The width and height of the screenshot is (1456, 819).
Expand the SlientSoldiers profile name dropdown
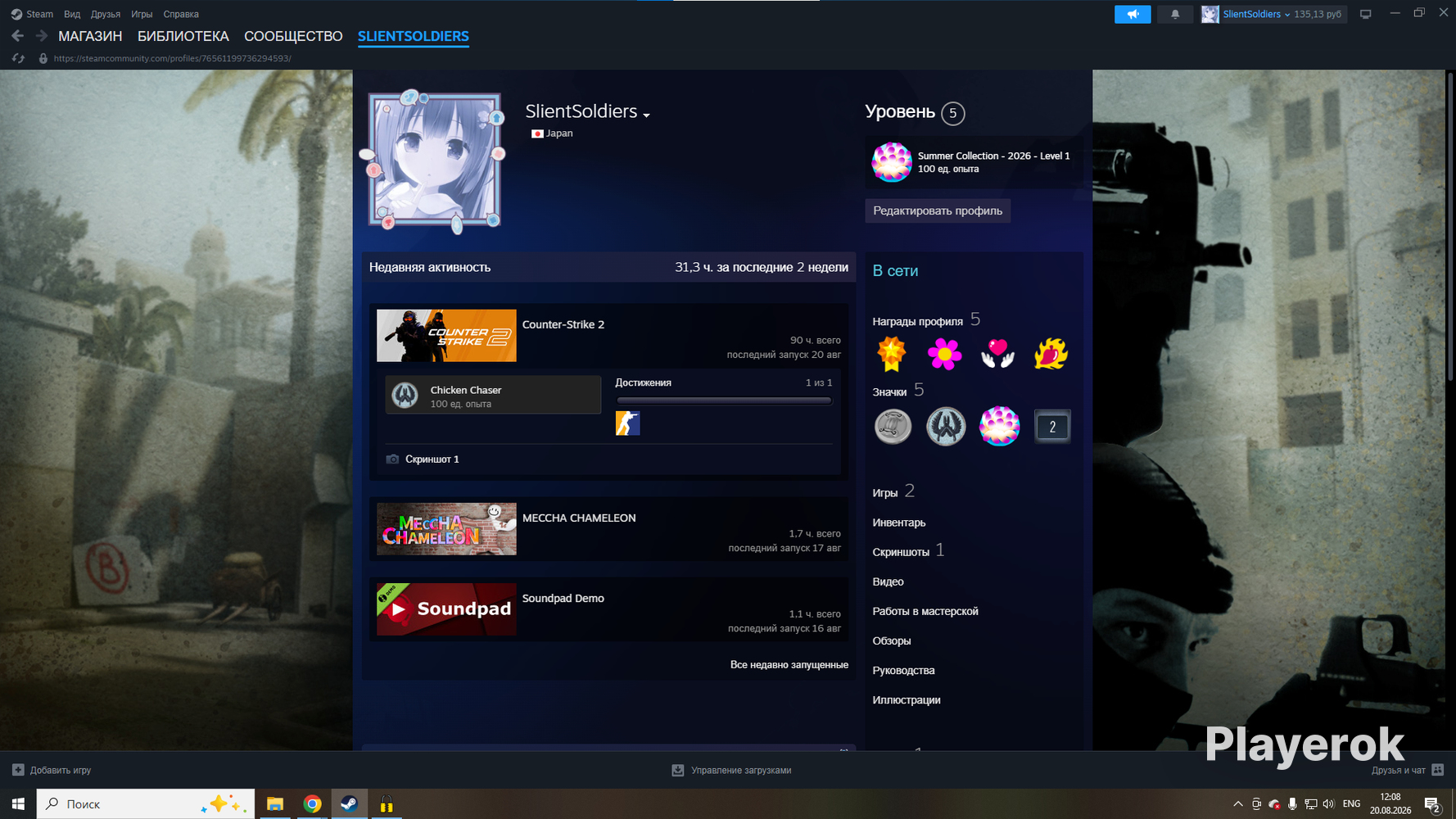point(646,115)
